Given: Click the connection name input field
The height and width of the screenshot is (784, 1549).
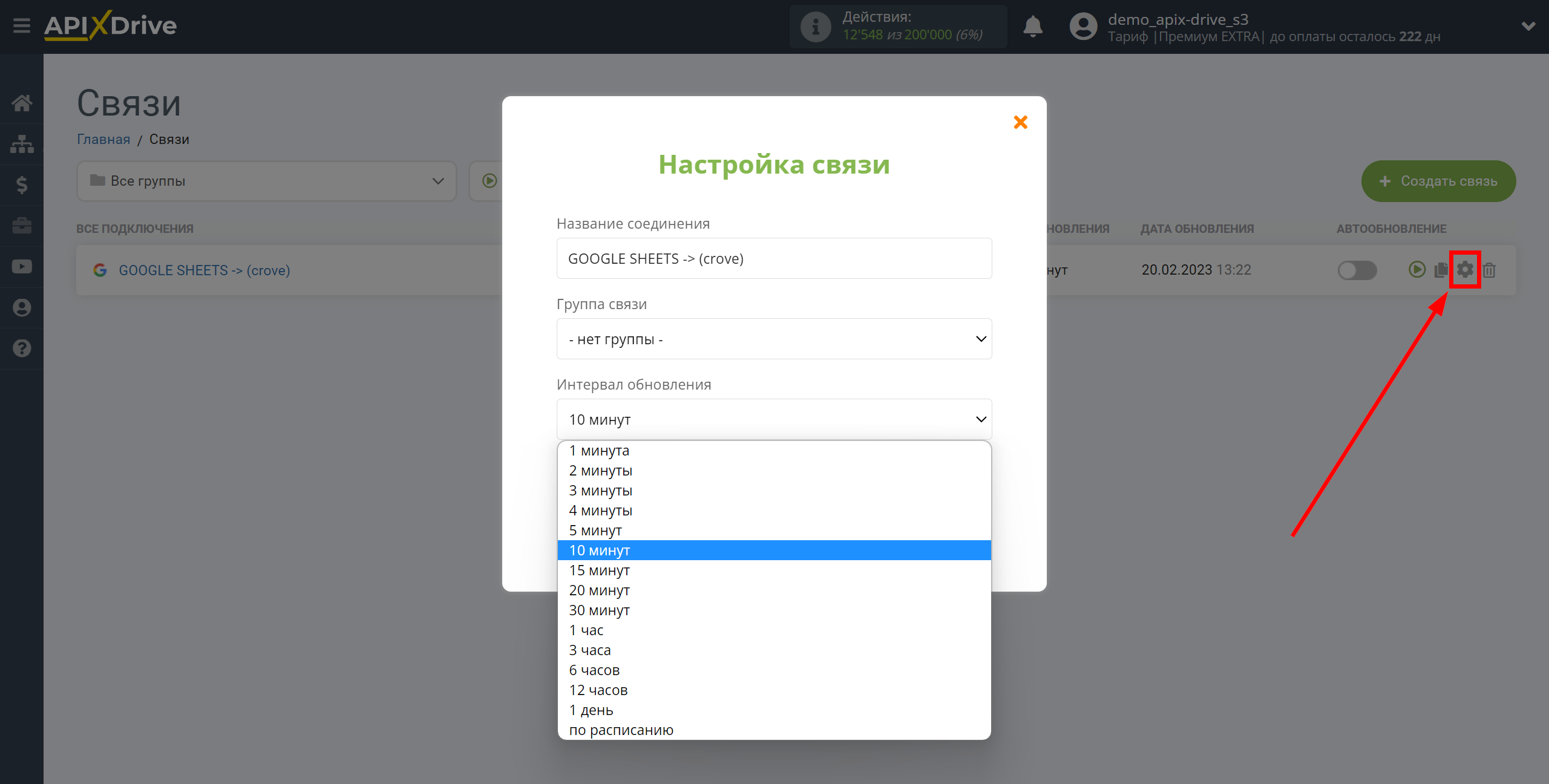Looking at the screenshot, I should [x=774, y=259].
